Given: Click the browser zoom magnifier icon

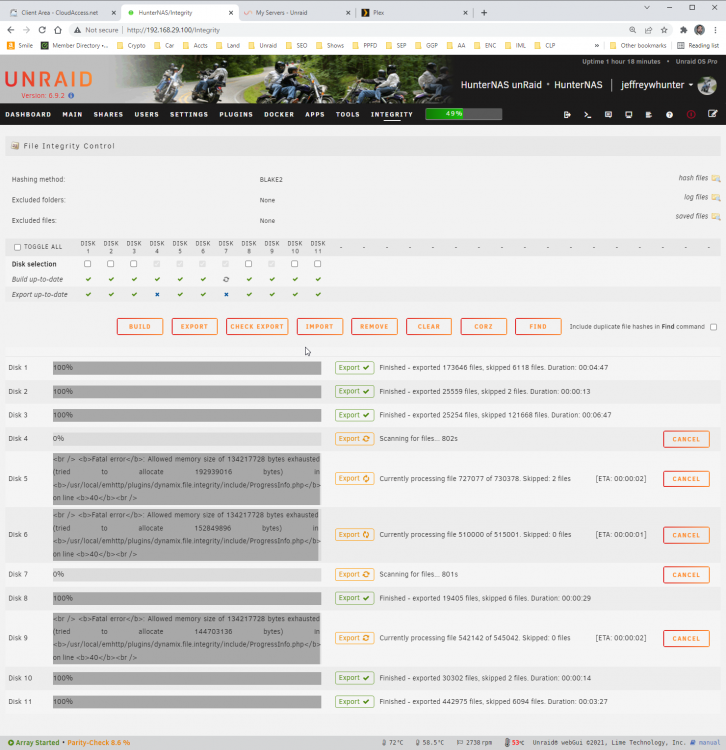Looking at the screenshot, I should 632,30.
